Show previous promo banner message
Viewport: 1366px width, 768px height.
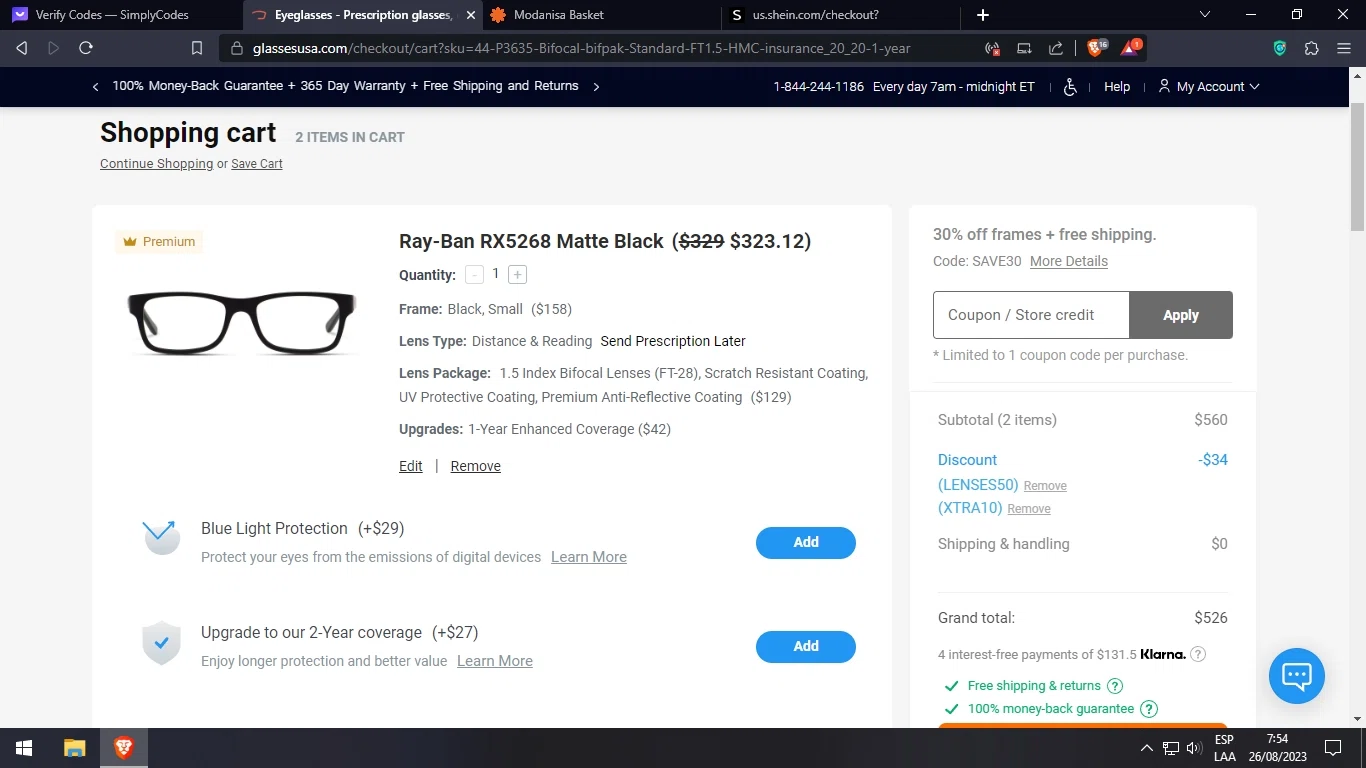tap(95, 87)
